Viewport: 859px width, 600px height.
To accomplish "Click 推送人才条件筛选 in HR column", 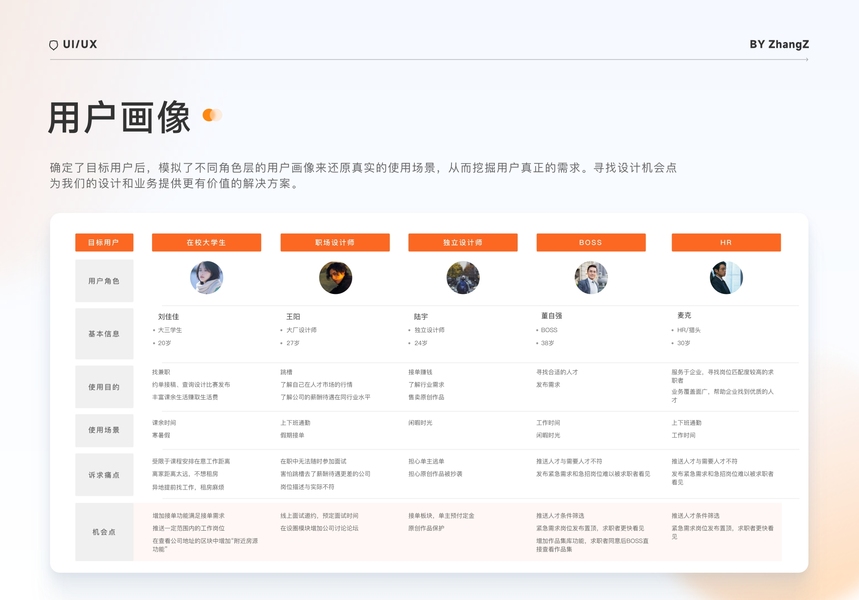I will point(696,516).
